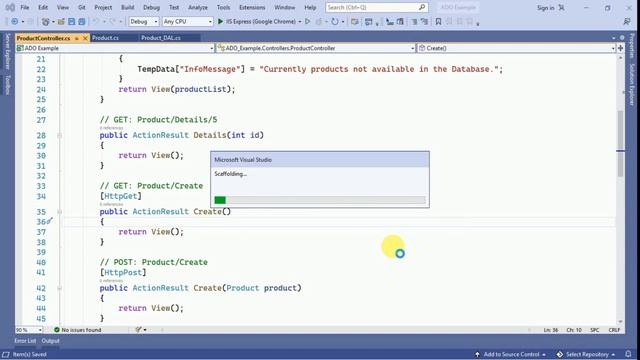640x360 pixels.
Task: Click the Microsoft Visual Studio dialog title
Action: click(x=243, y=160)
